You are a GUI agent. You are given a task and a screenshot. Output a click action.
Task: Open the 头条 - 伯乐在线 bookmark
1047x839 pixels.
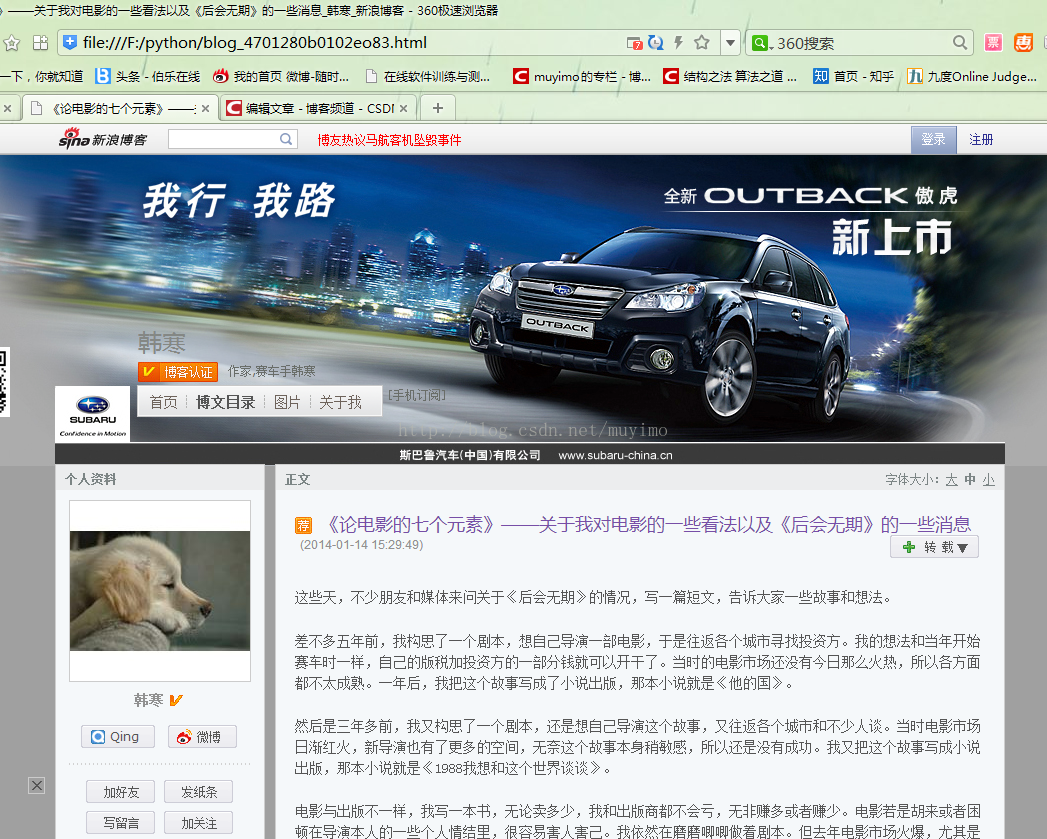point(148,77)
